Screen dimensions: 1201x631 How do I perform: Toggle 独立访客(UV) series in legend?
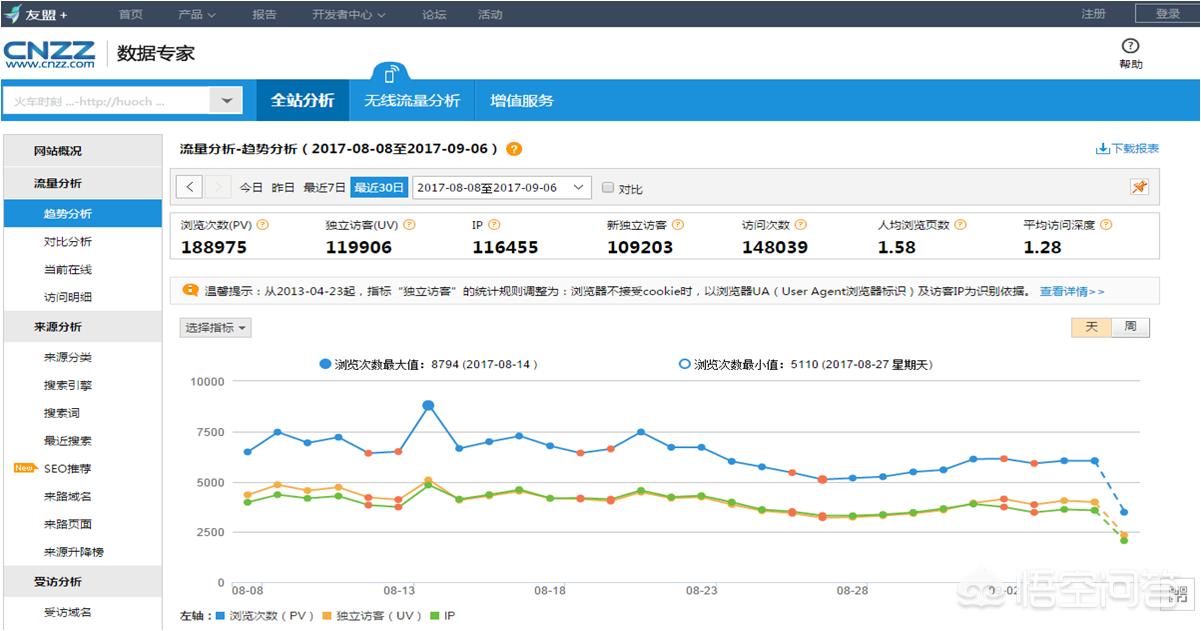(372, 617)
